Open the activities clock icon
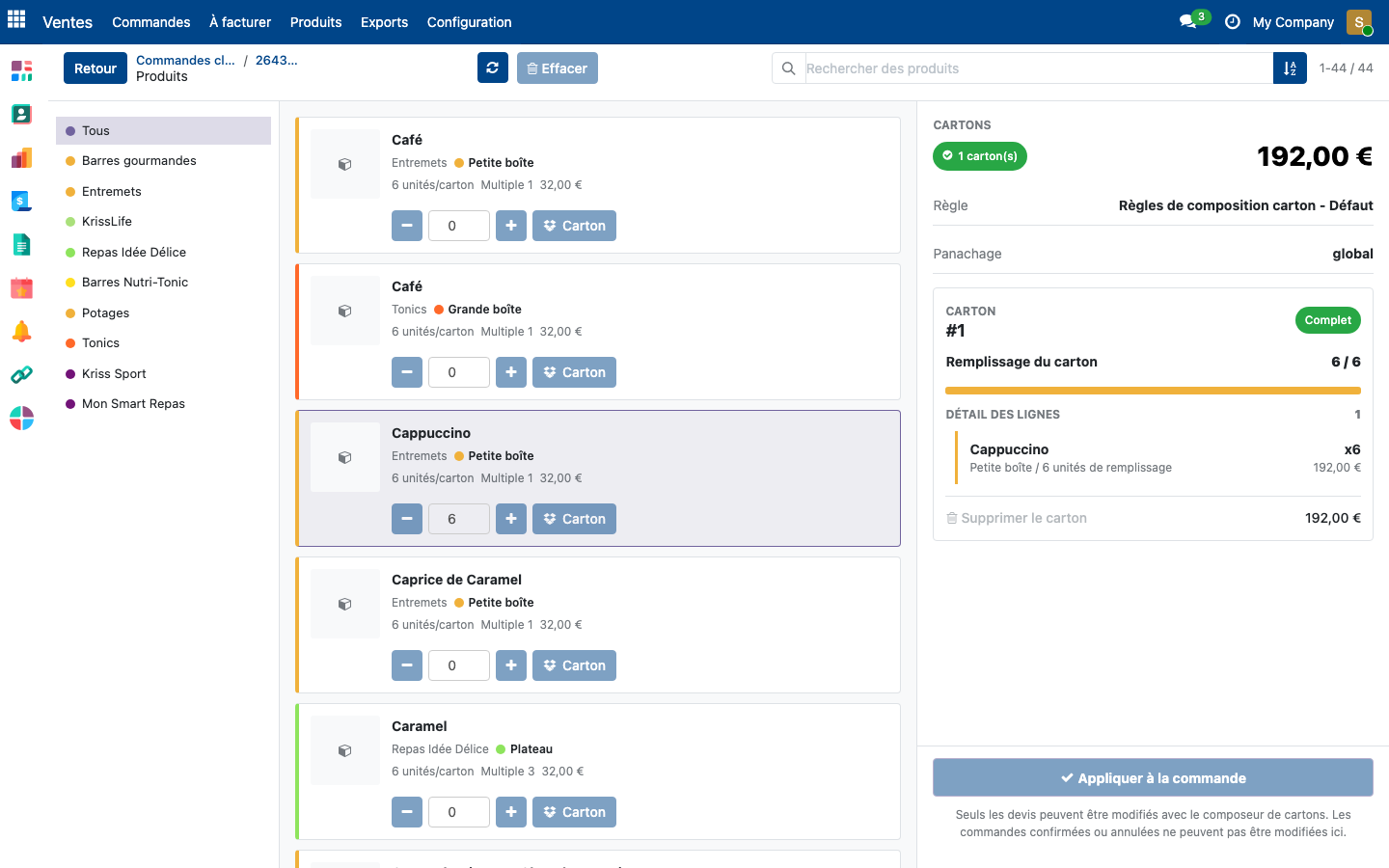The height and width of the screenshot is (868, 1389). 1232,21
